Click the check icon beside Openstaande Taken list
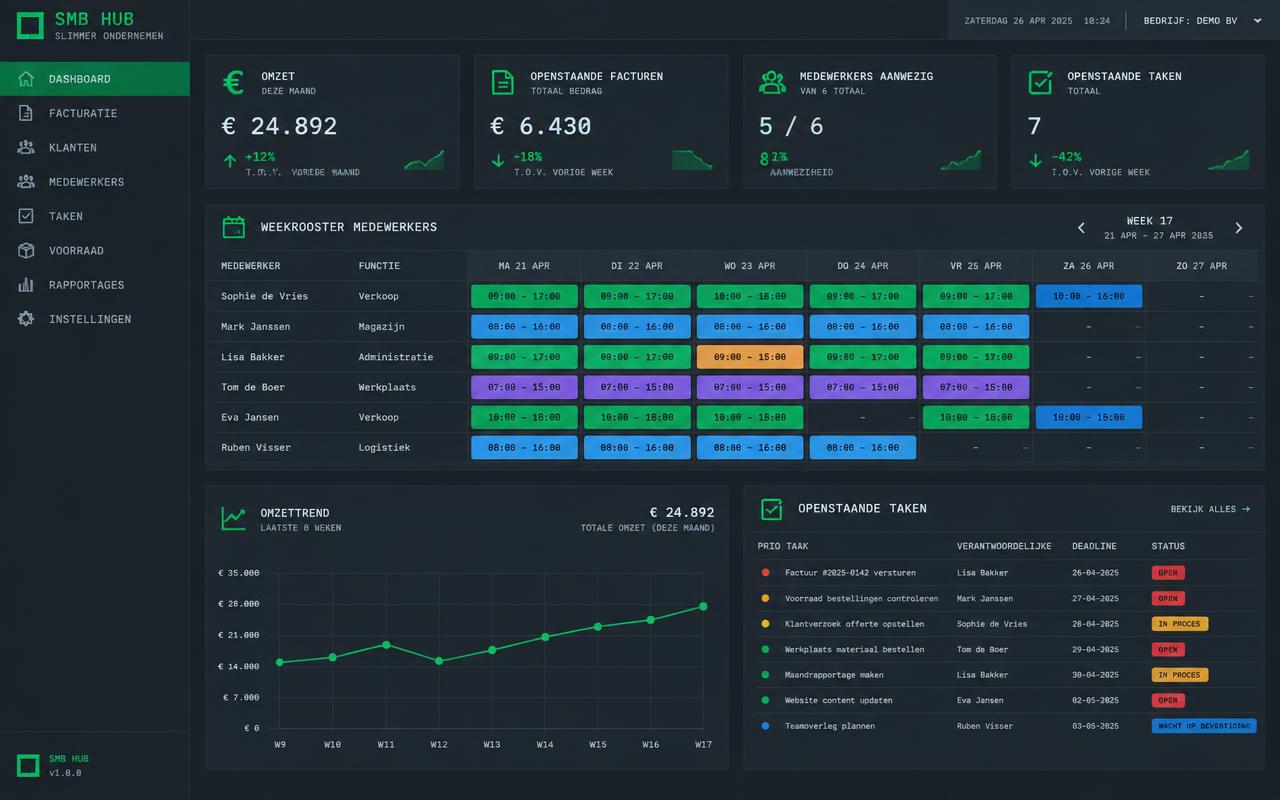The width and height of the screenshot is (1280, 800). 771,509
